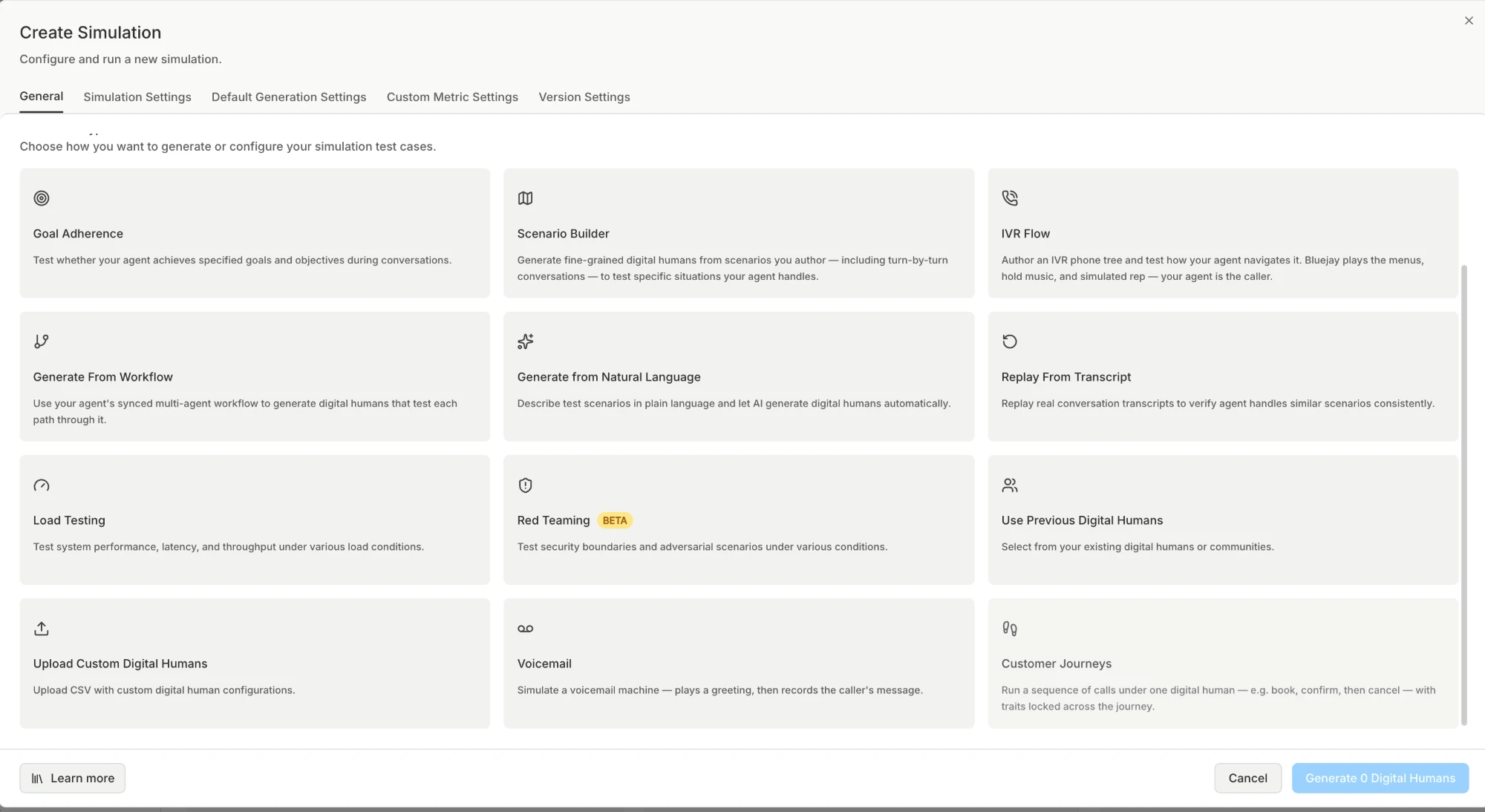The width and height of the screenshot is (1485, 812).
Task: Select the Load Testing title
Action: pos(69,520)
